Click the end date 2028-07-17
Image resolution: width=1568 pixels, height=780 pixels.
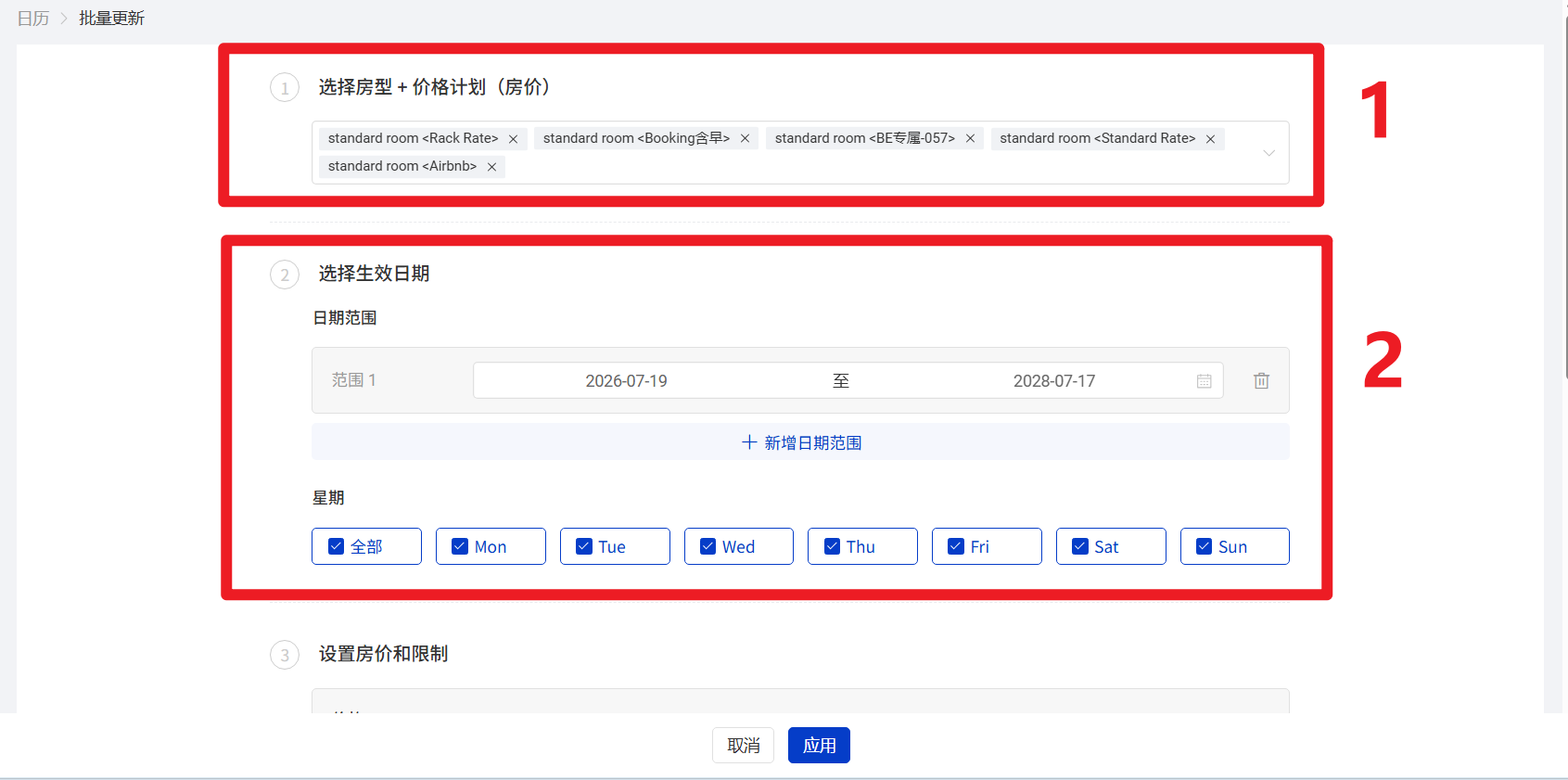[x=1054, y=381]
